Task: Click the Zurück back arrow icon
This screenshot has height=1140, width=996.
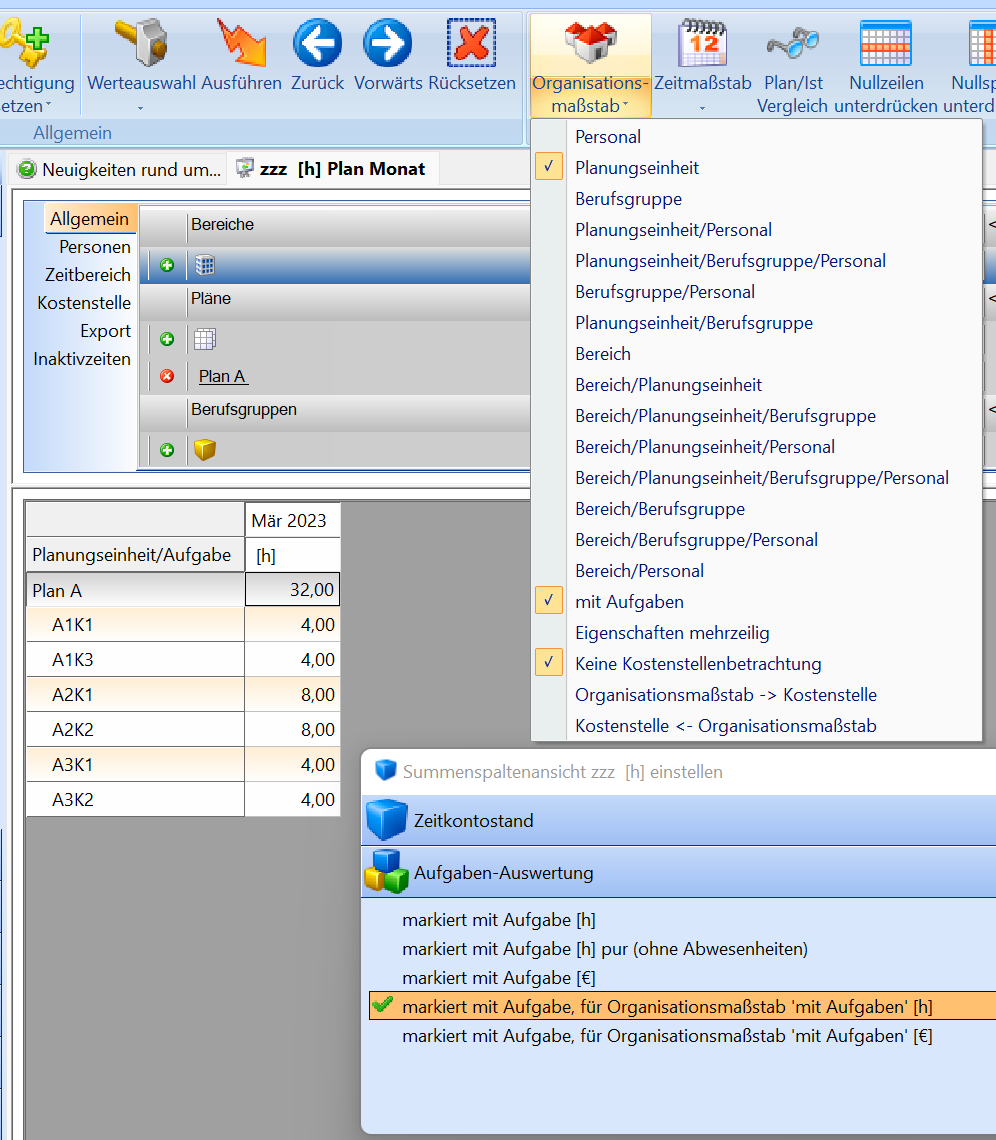Action: coord(317,45)
